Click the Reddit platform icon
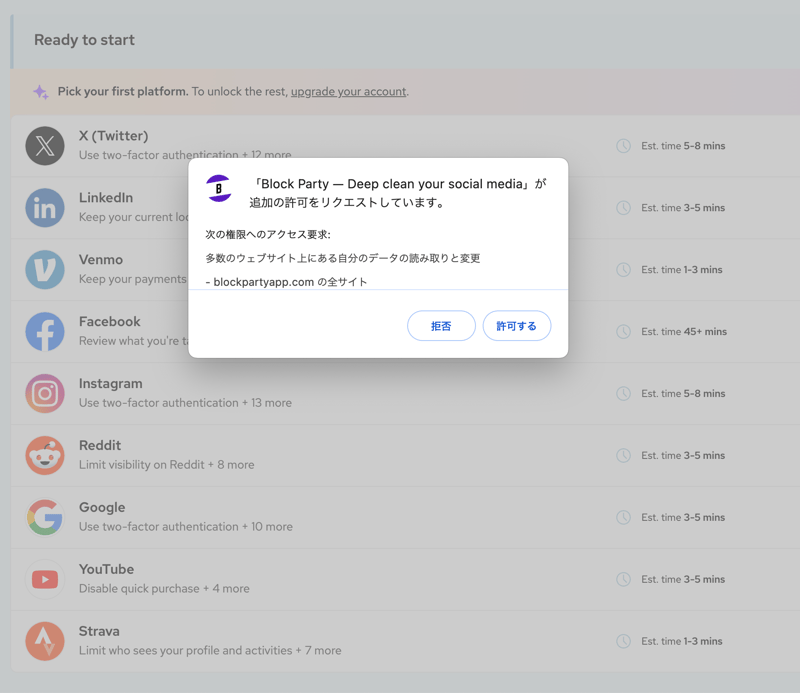 click(x=45, y=455)
